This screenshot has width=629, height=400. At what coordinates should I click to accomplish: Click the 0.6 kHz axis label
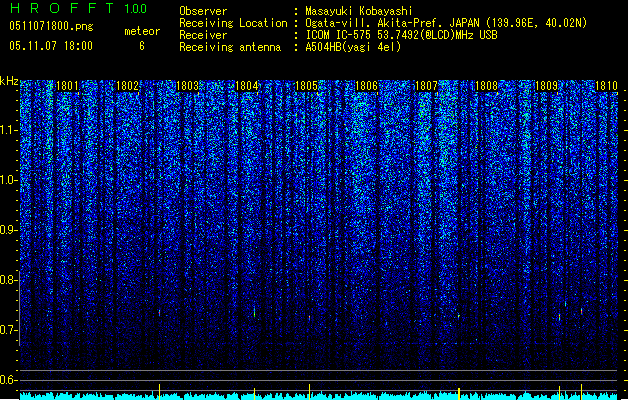8,380
